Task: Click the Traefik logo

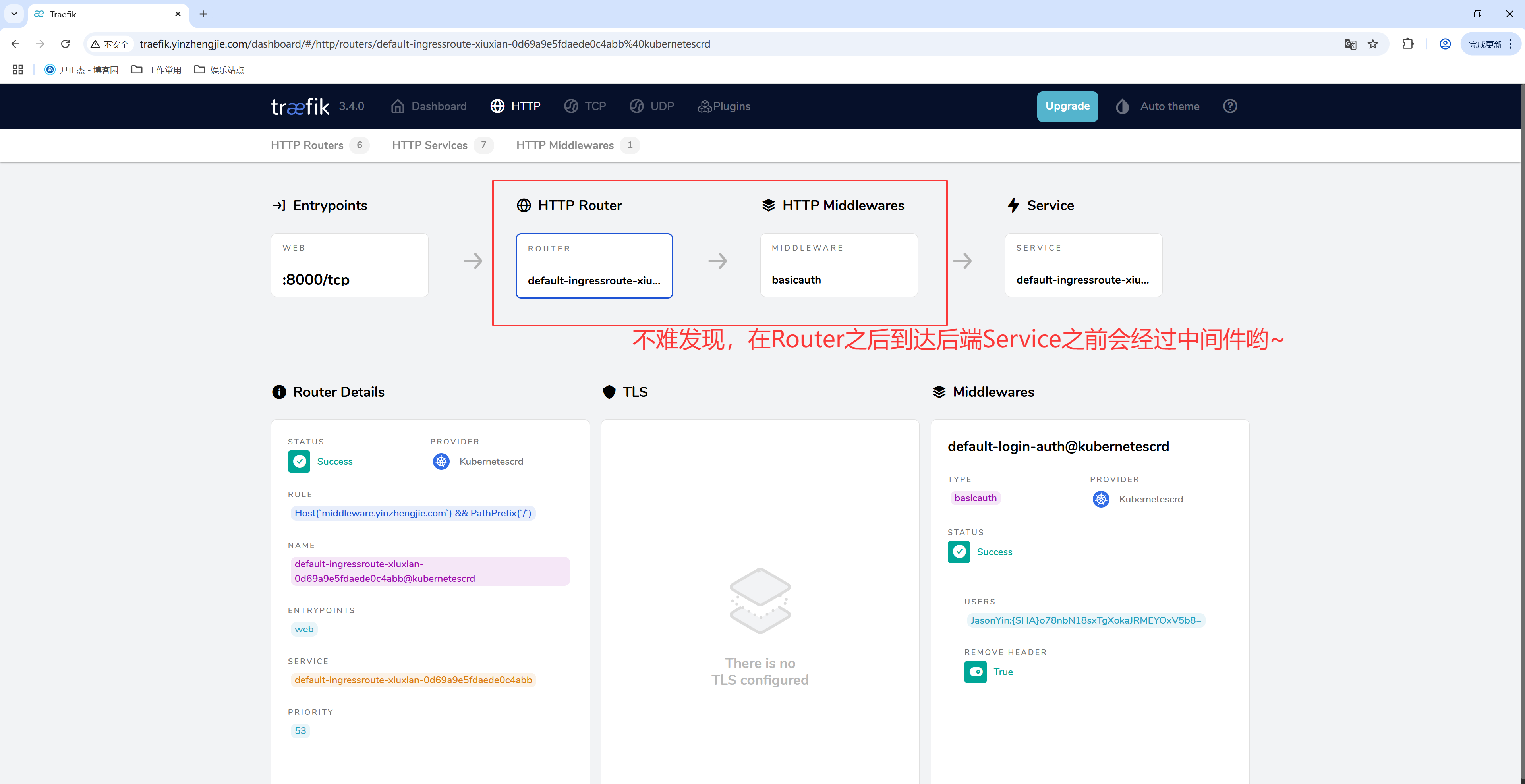Action: tap(300, 106)
